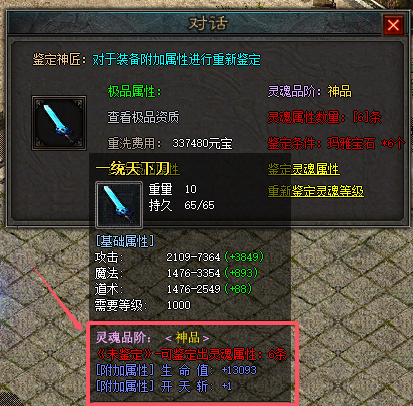Click the 对话 title bar text

[x=208, y=24]
